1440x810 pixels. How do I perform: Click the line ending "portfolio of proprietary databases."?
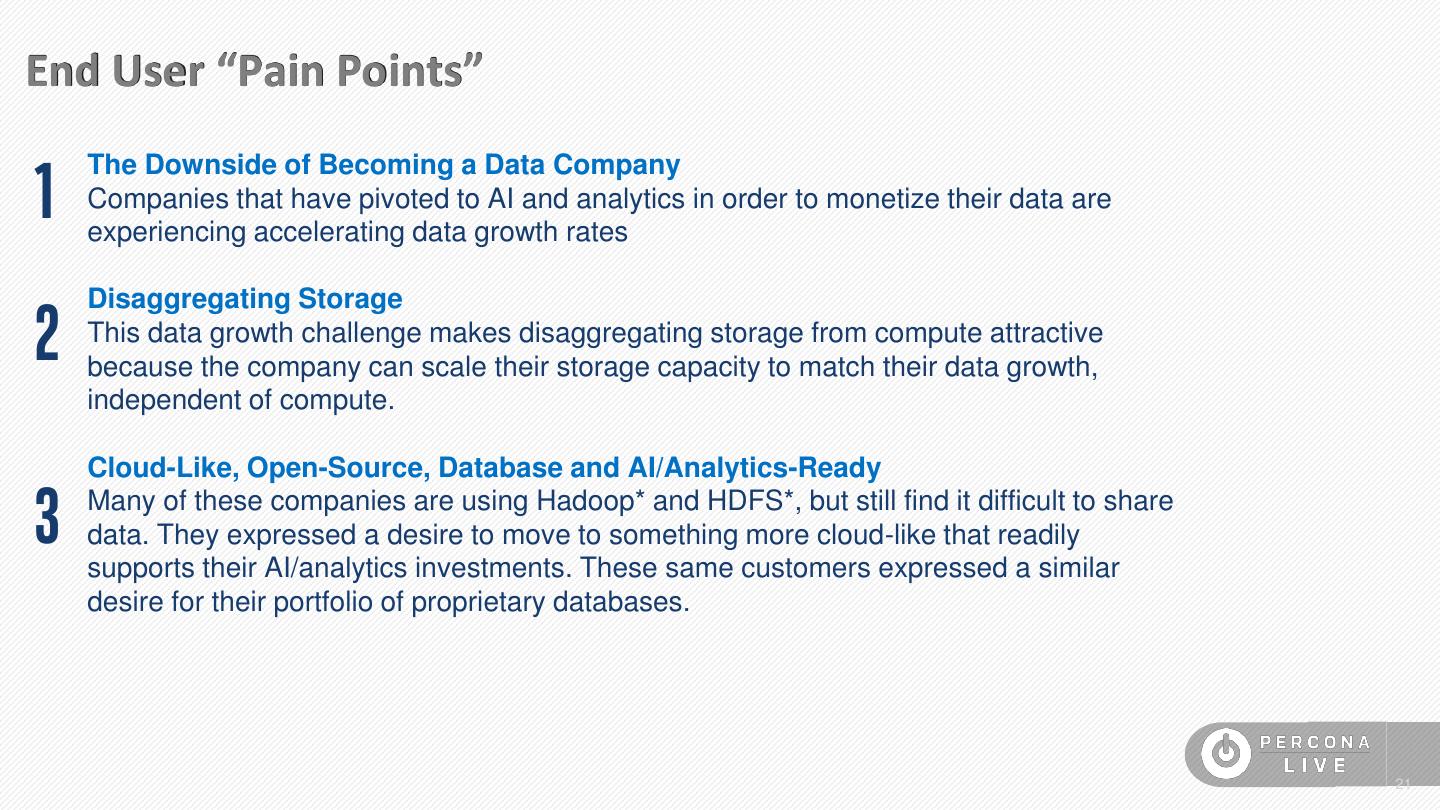pyautogui.click(x=388, y=603)
